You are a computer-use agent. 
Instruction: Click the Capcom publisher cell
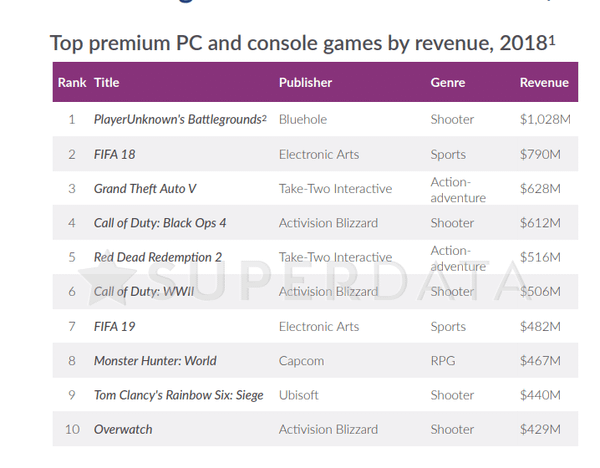pos(302,361)
